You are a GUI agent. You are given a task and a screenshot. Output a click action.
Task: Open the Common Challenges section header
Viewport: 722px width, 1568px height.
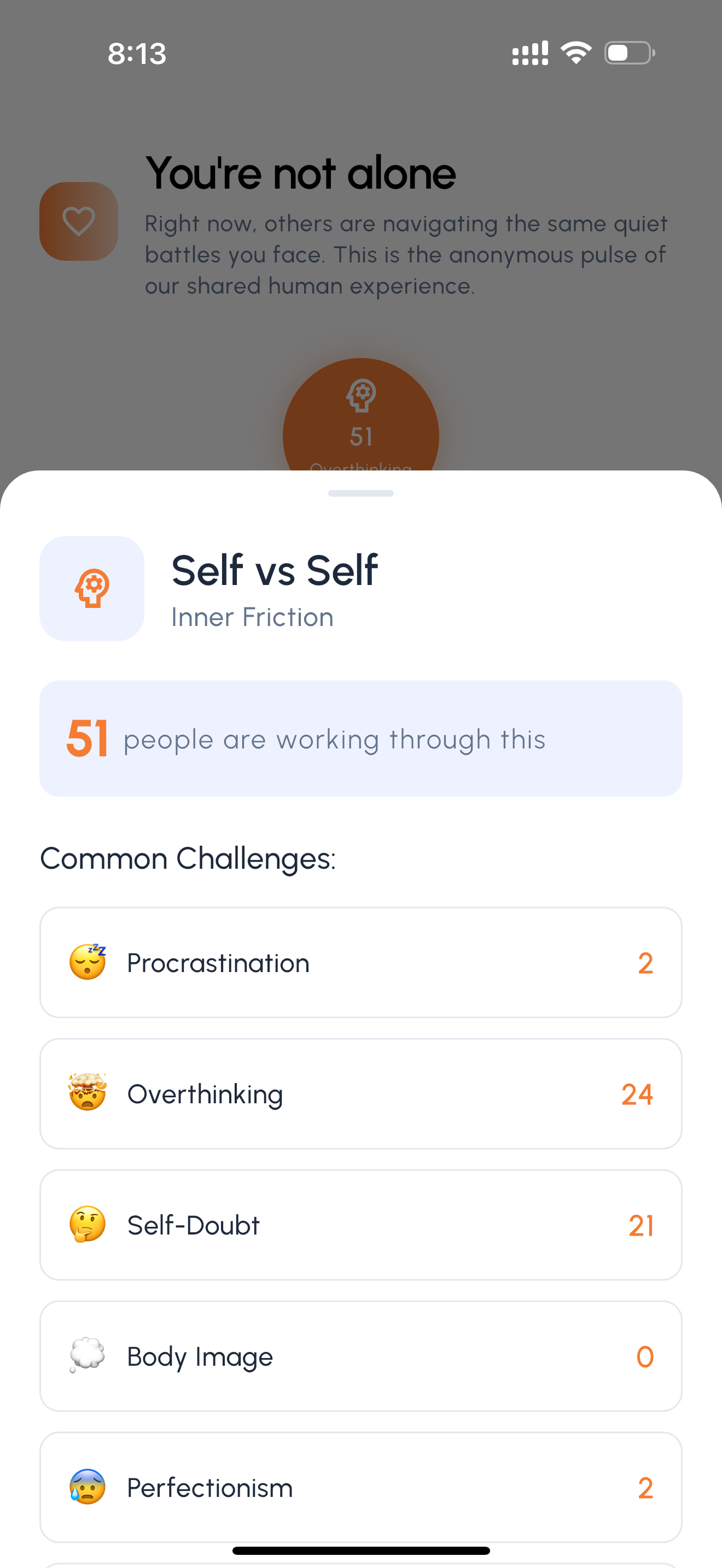pos(188,858)
